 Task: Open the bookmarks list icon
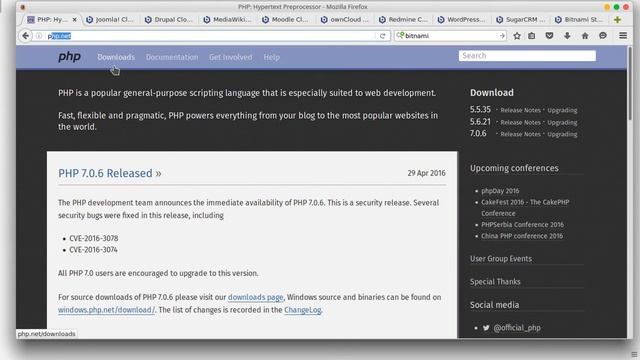point(531,36)
